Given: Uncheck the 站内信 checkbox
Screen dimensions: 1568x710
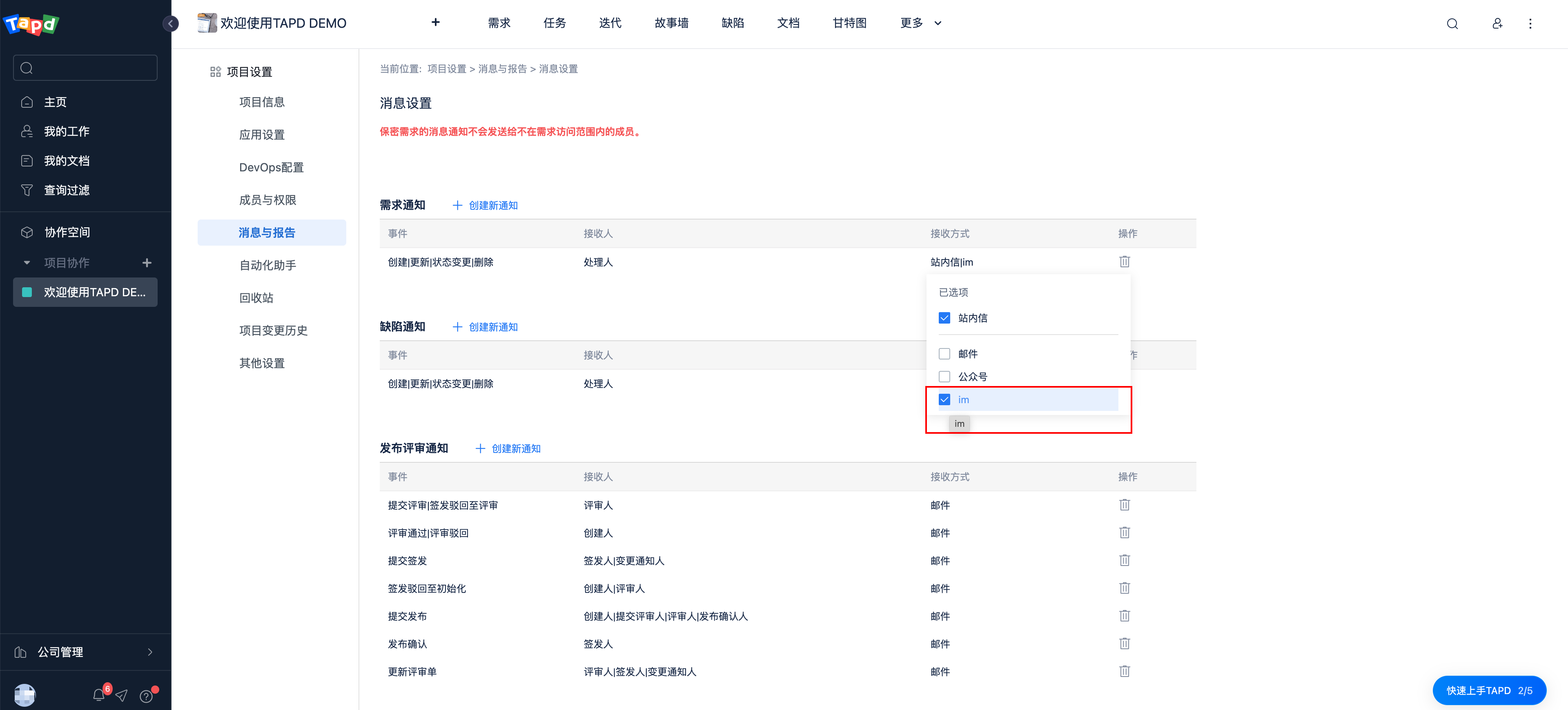Looking at the screenshot, I should tap(944, 318).
